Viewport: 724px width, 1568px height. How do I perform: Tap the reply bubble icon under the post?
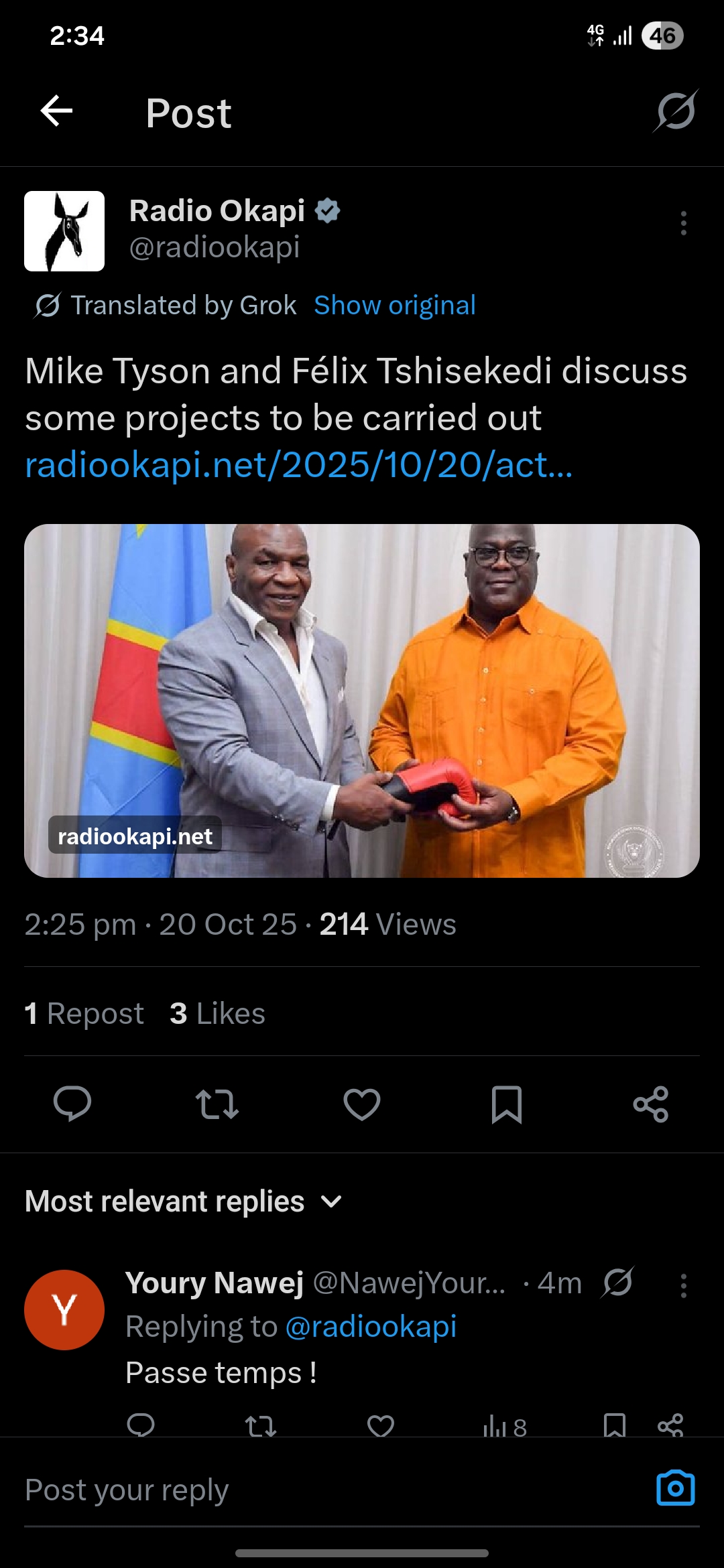72,1104
